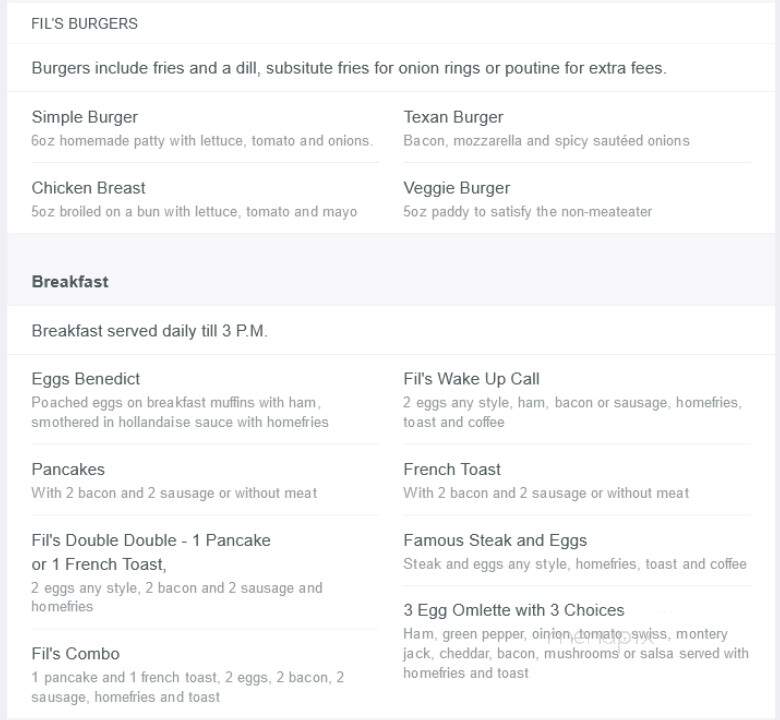Select the French Toast item
The width and height of the screenshot is (780, 720).
[452, 469]
